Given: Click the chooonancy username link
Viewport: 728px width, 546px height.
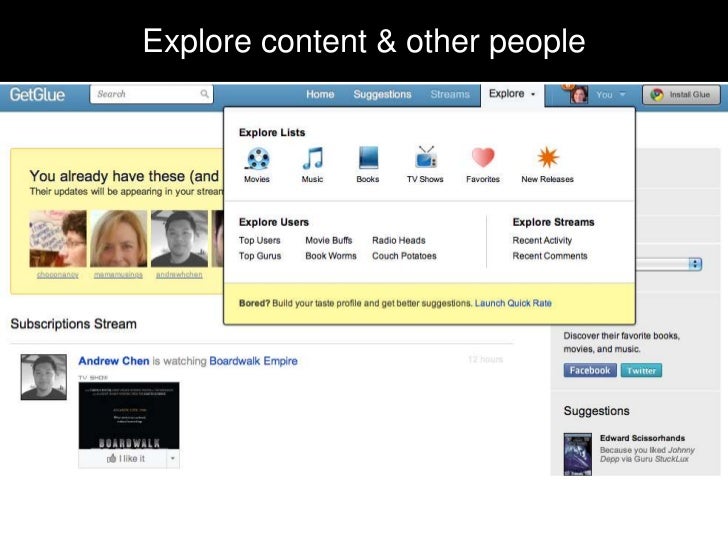Looking at the screenshot, I should pos(58,275).
